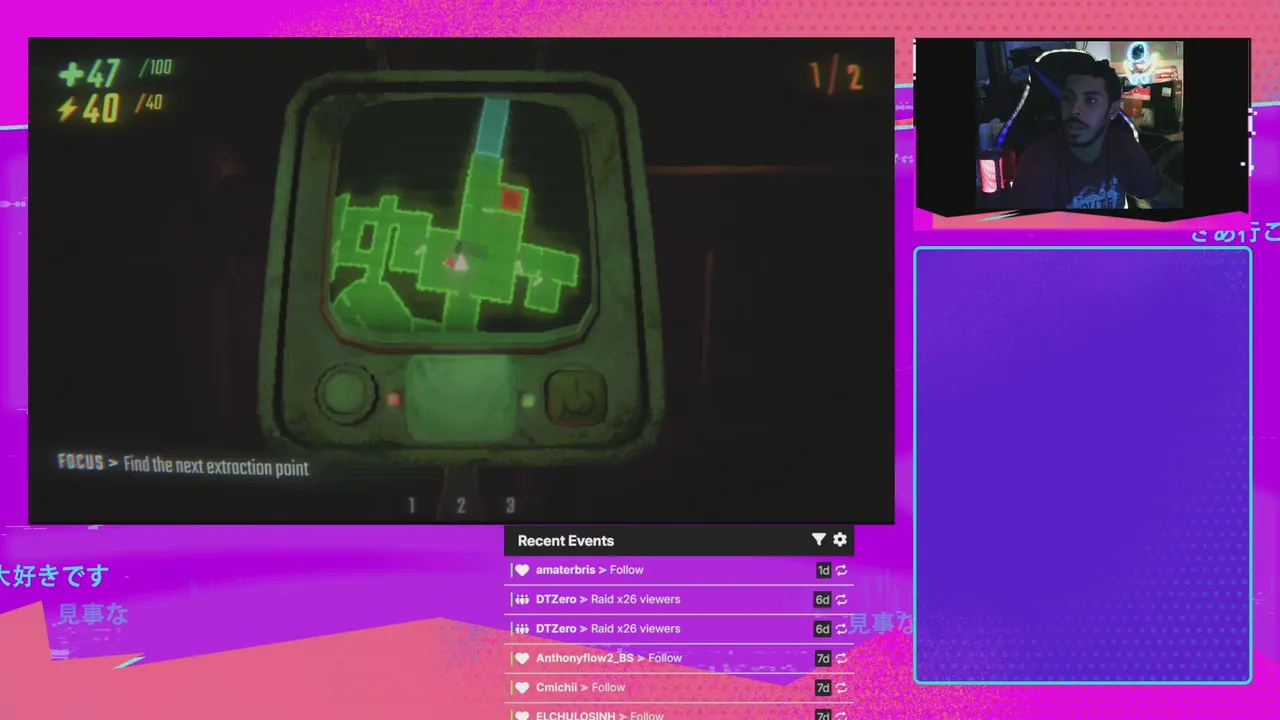Select hotbar slot 2 in the game
1280x720 pixels.
click(x=461, y=505)
